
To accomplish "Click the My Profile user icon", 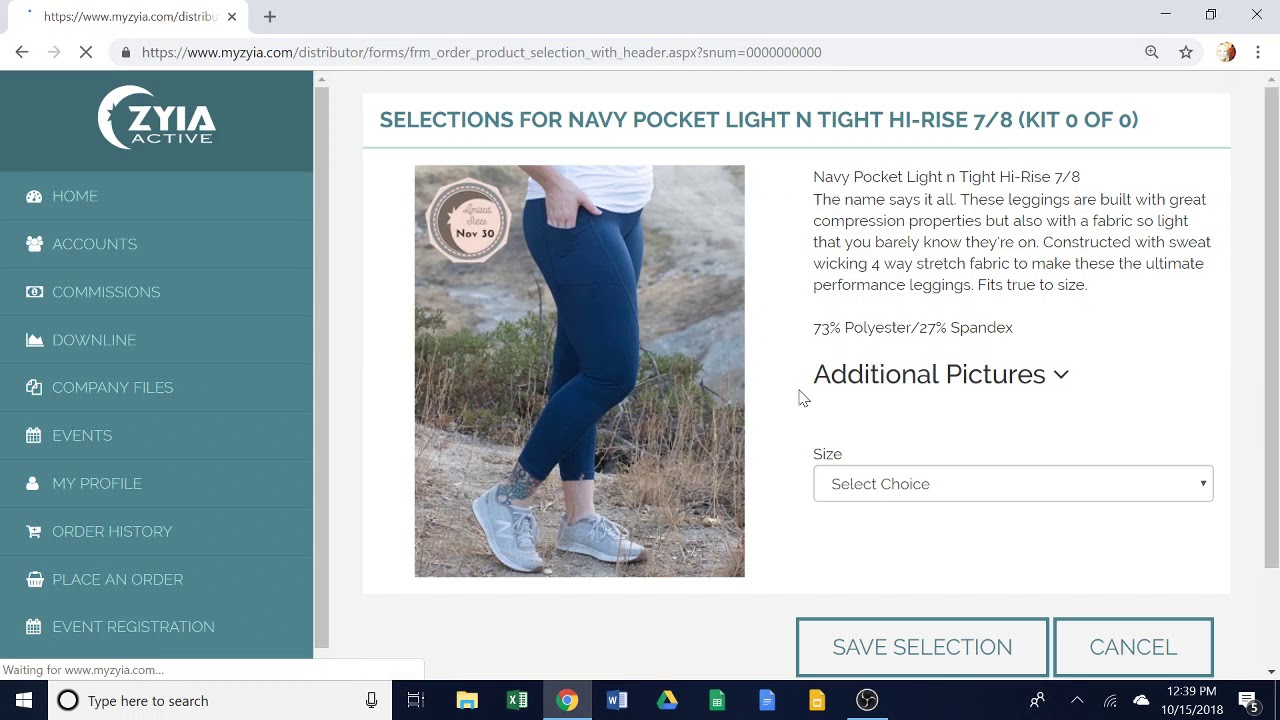I will coord(34,483).
